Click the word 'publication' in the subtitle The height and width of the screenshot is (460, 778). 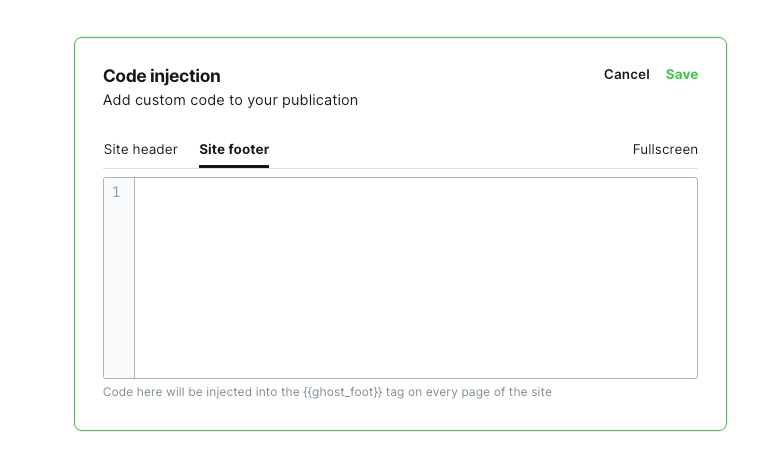[322, 100]
